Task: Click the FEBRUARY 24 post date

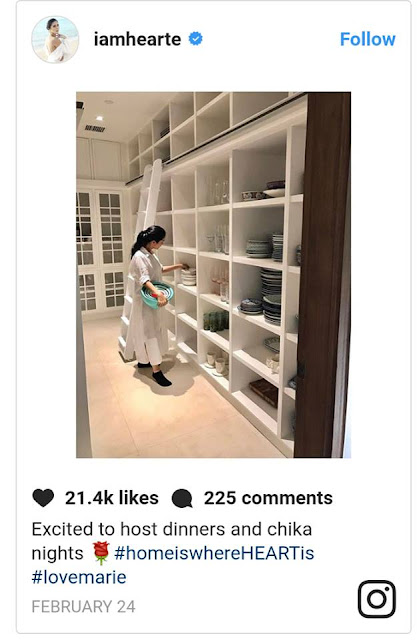Action: pyautogui.click(x=83, y=607)
